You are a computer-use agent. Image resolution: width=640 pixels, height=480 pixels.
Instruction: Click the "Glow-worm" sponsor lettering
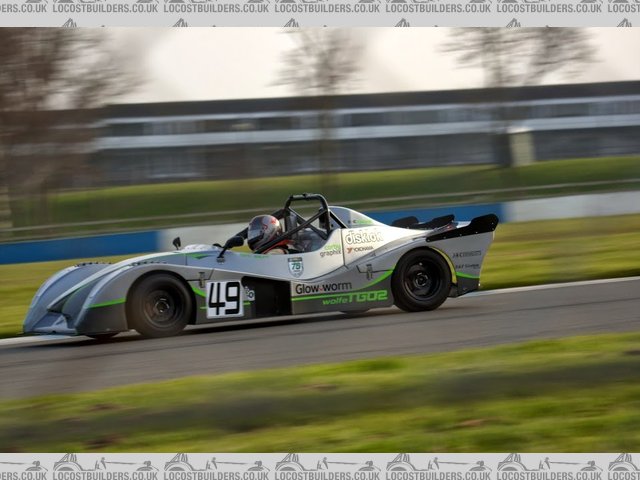point(323,288)
